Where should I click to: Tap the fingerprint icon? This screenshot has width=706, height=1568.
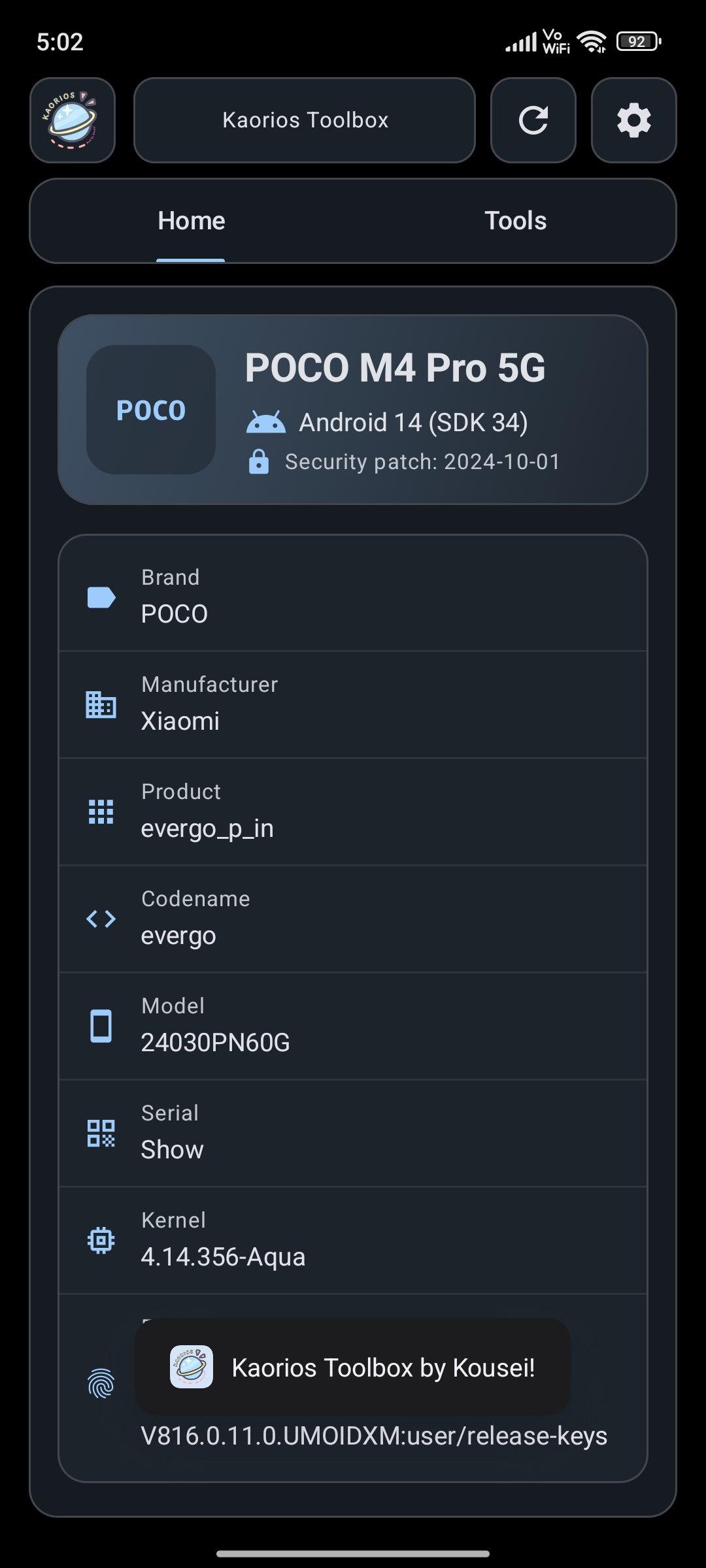coord(101,1384)
